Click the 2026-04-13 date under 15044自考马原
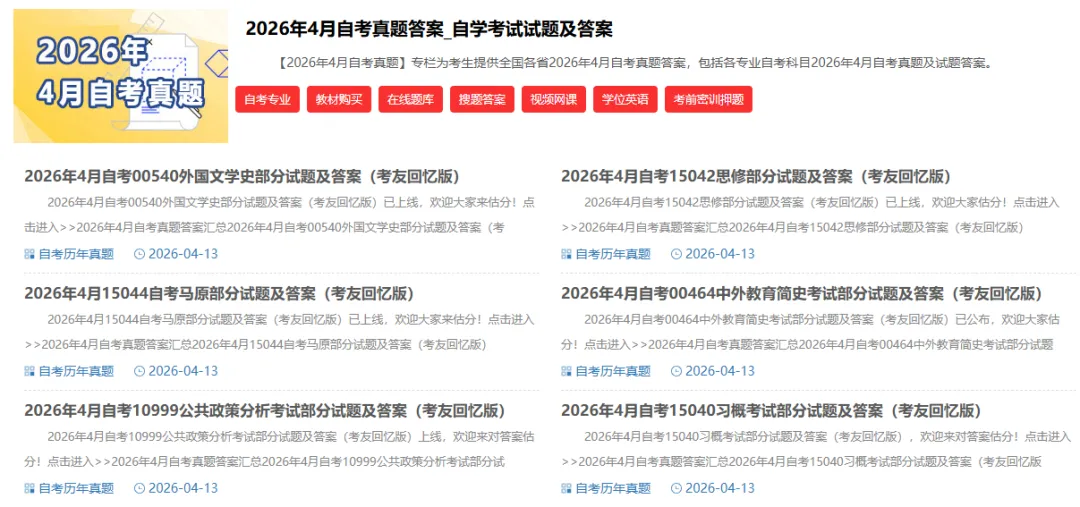 pyautogui.click(x=183, y=371)
